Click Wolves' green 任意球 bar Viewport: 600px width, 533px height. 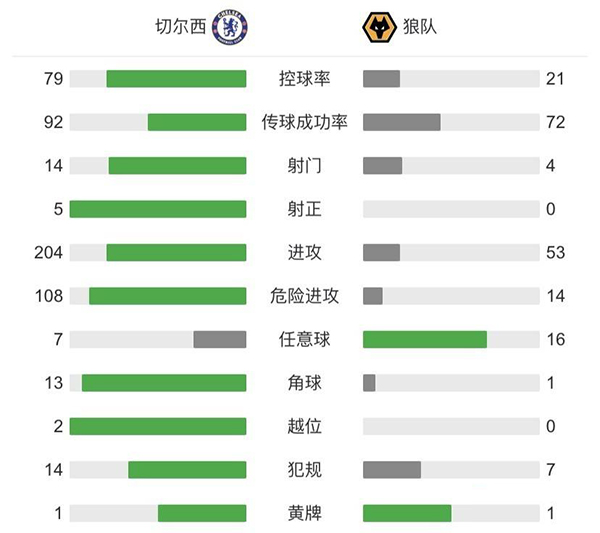coord(425,339)
